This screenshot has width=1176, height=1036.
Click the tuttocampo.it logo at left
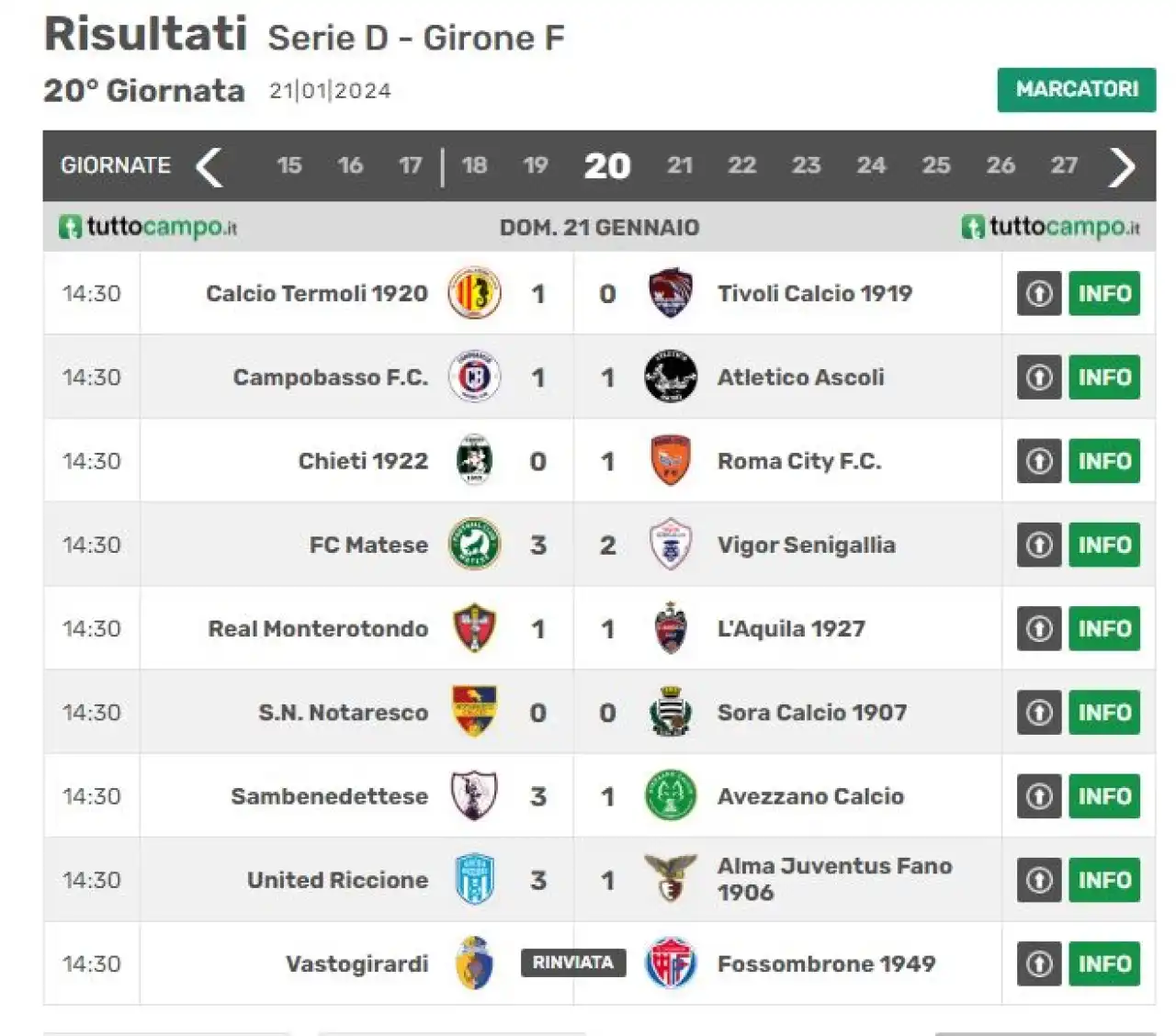pyautogui.click(x=148, y=227)
